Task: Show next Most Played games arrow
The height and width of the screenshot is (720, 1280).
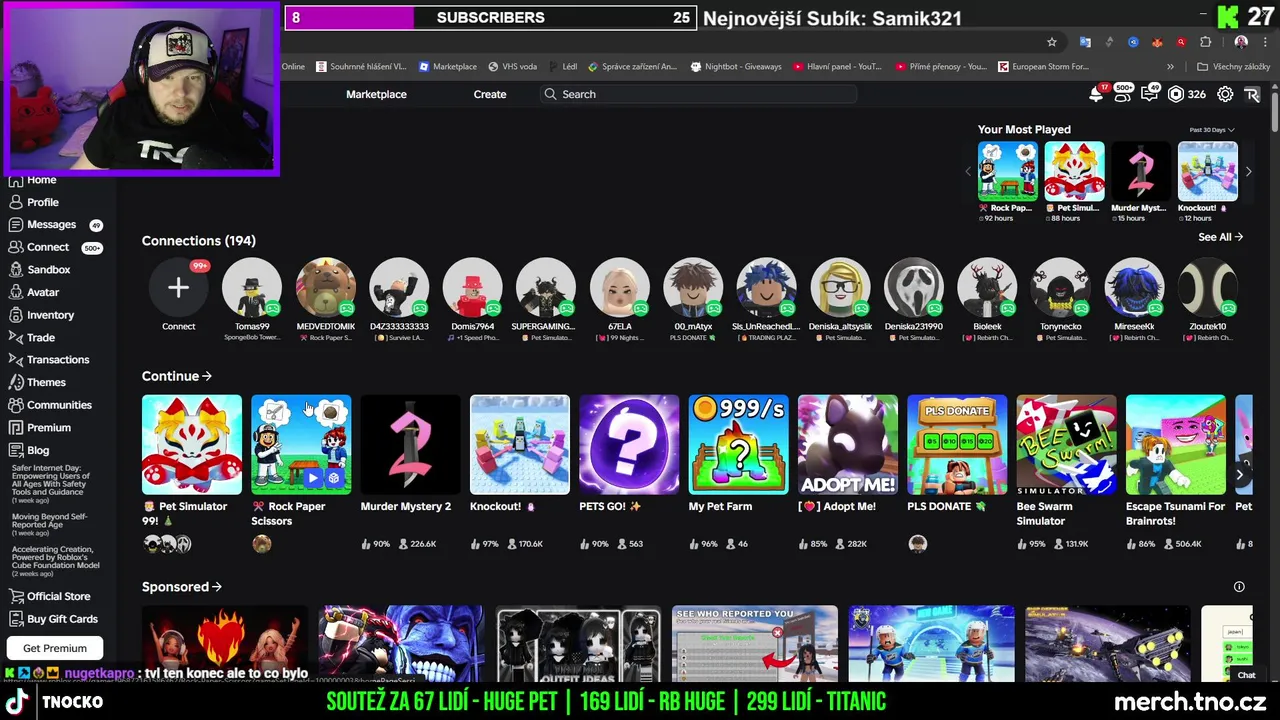Action: pos(1248,171)
